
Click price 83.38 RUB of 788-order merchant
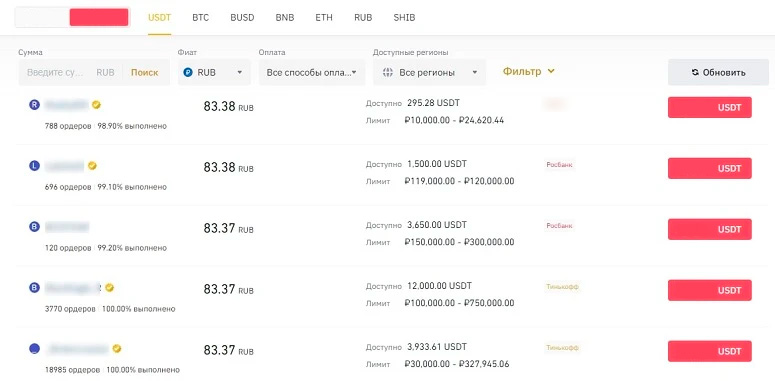click(228, 107)
